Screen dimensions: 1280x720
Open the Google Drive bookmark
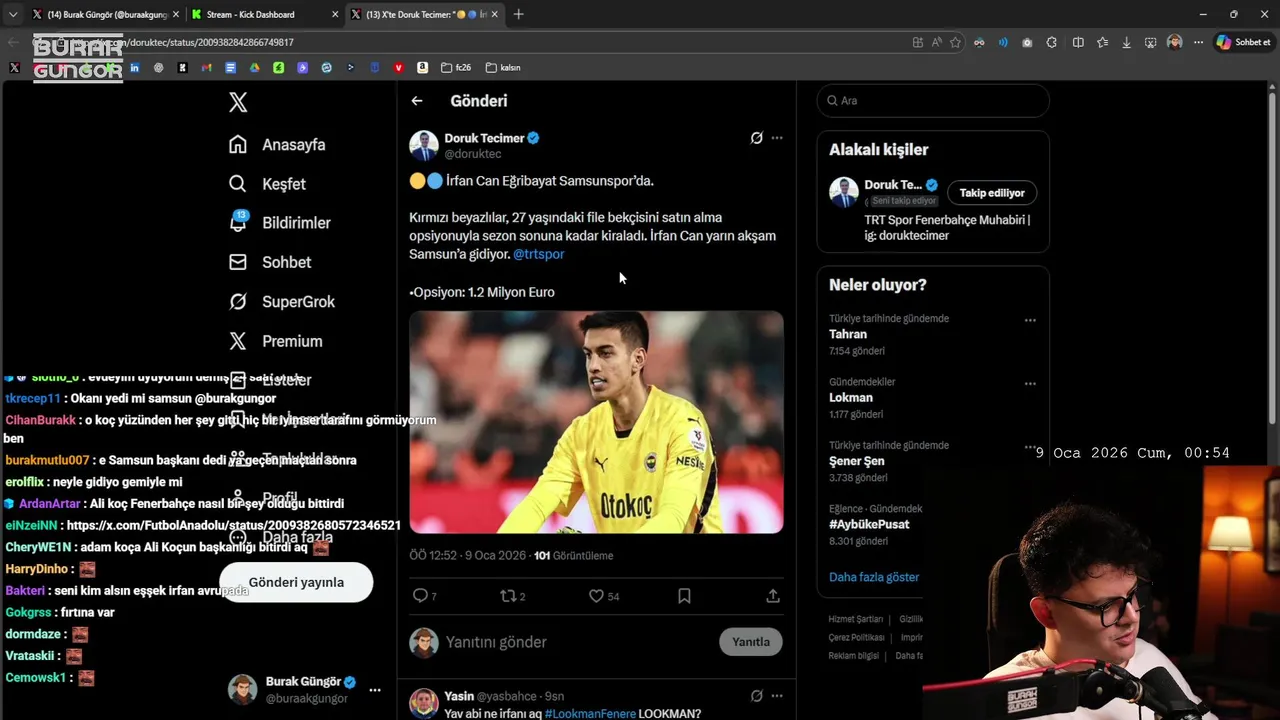click(254, 67)
